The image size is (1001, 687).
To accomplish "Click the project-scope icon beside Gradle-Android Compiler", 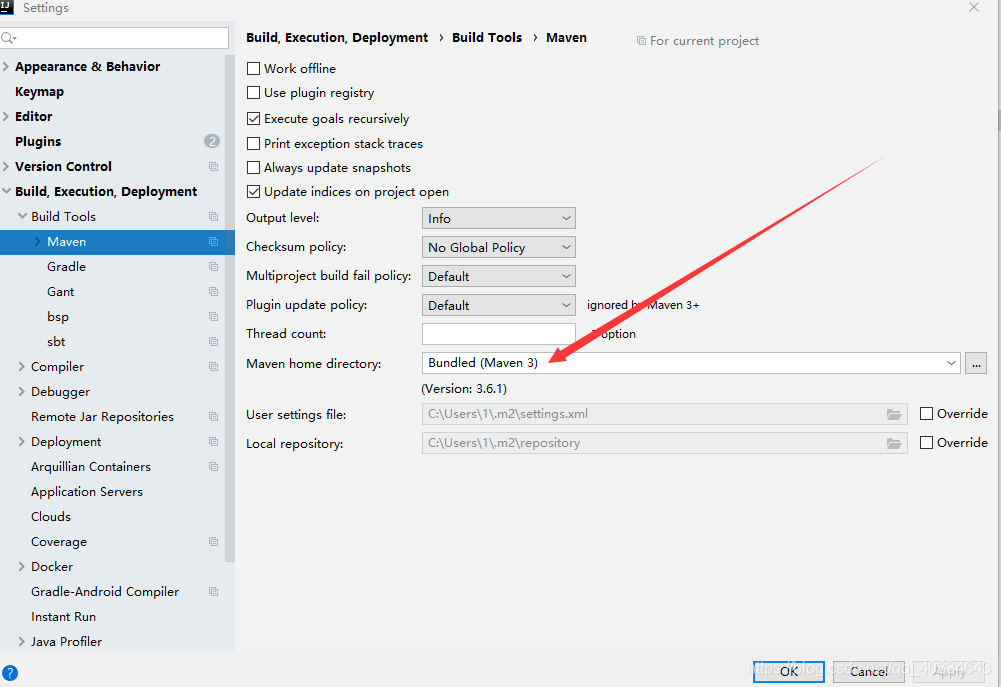I will click(x=213, y=592).
